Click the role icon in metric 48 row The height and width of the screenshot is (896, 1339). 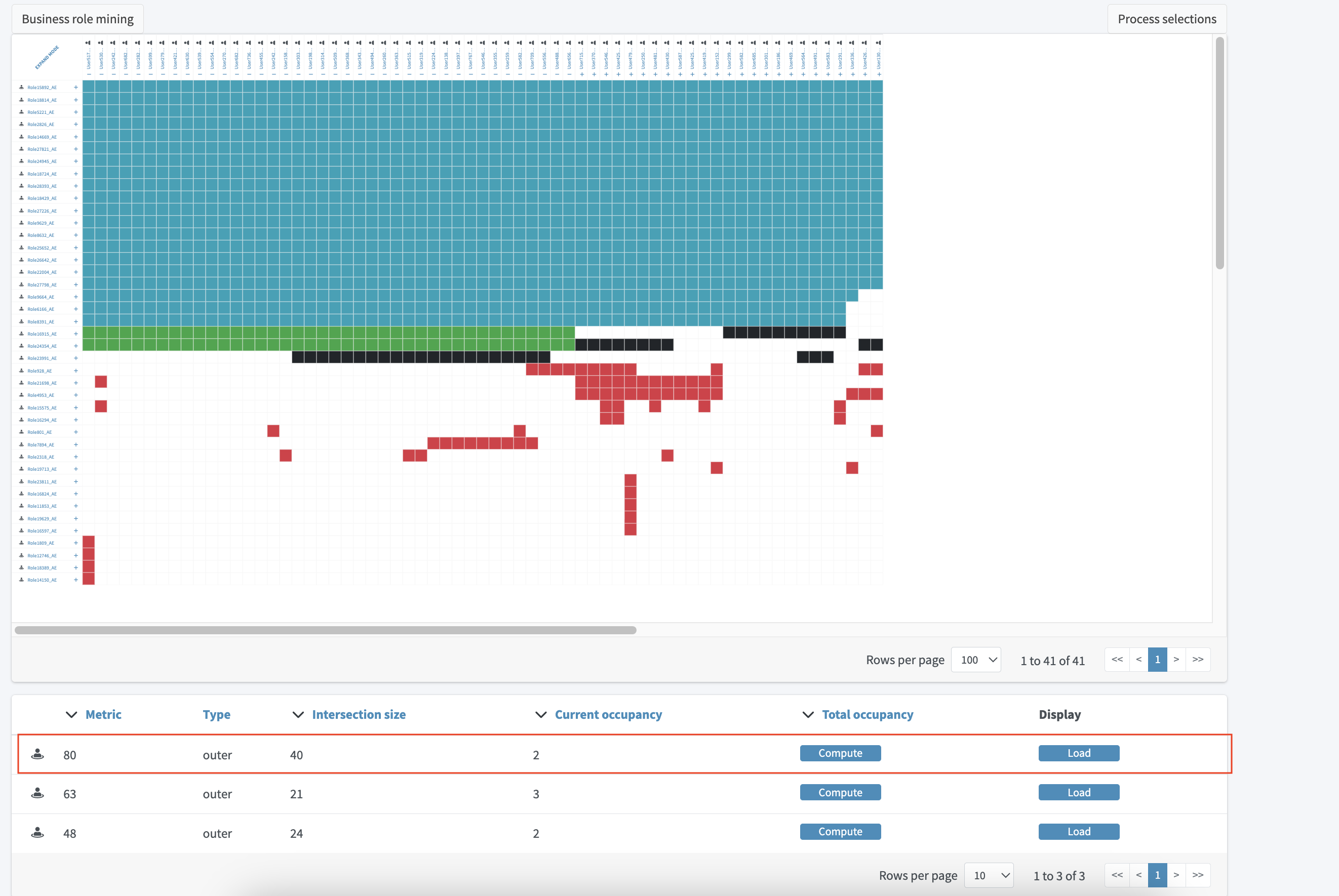[x=37, y=833]
